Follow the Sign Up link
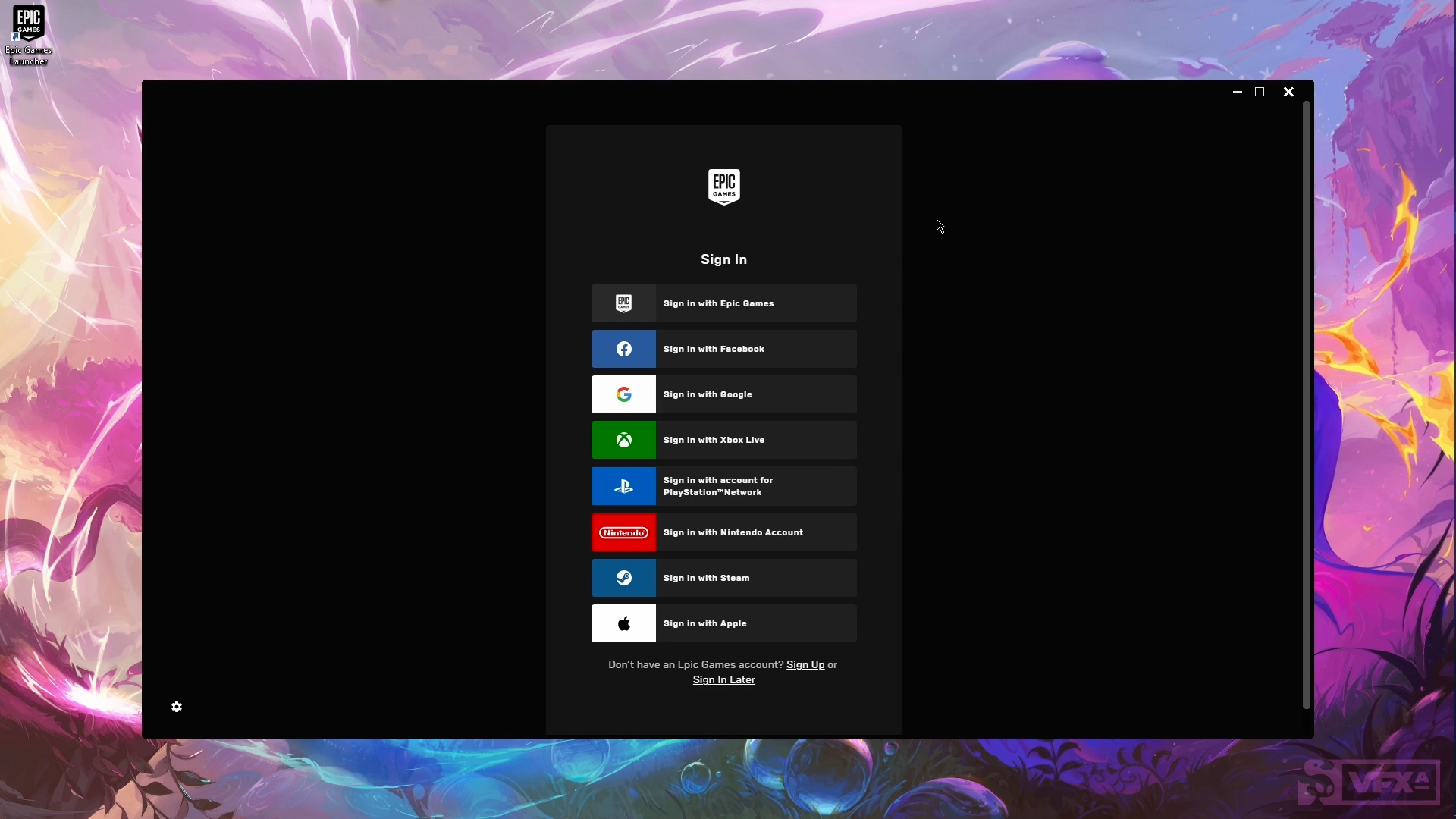 coord(805,664)
